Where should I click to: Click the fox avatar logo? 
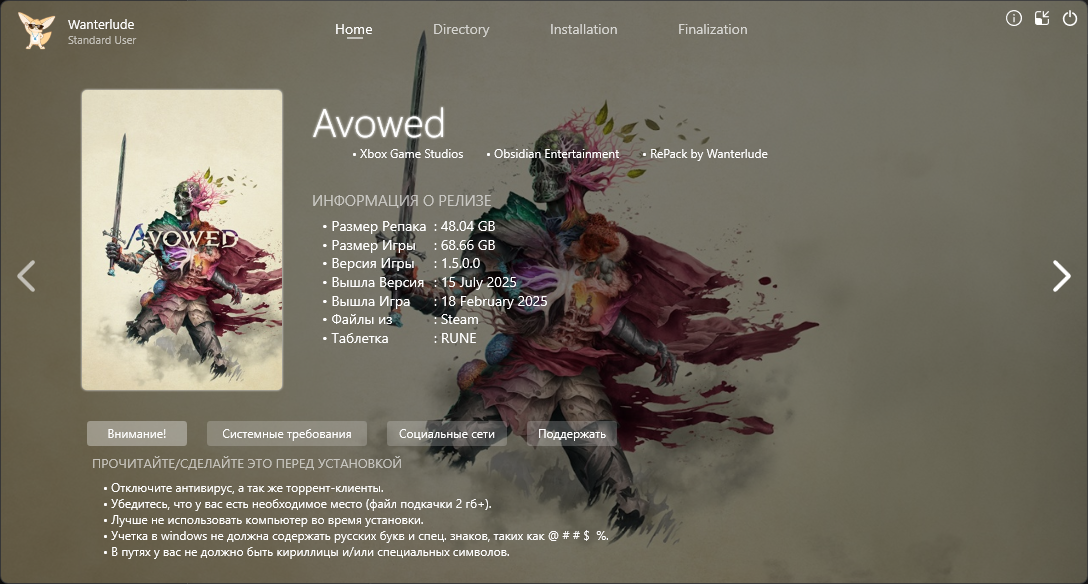pos(35,31)
